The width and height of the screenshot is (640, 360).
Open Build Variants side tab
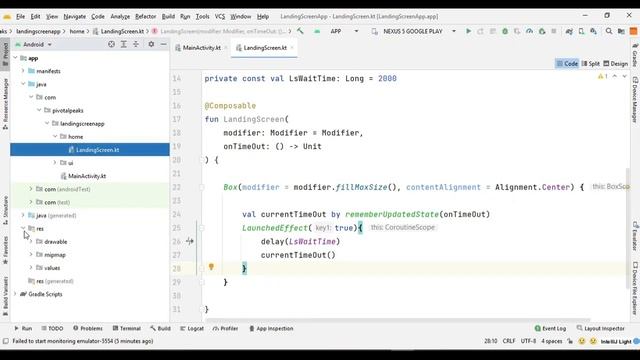(x=5, y=296)
